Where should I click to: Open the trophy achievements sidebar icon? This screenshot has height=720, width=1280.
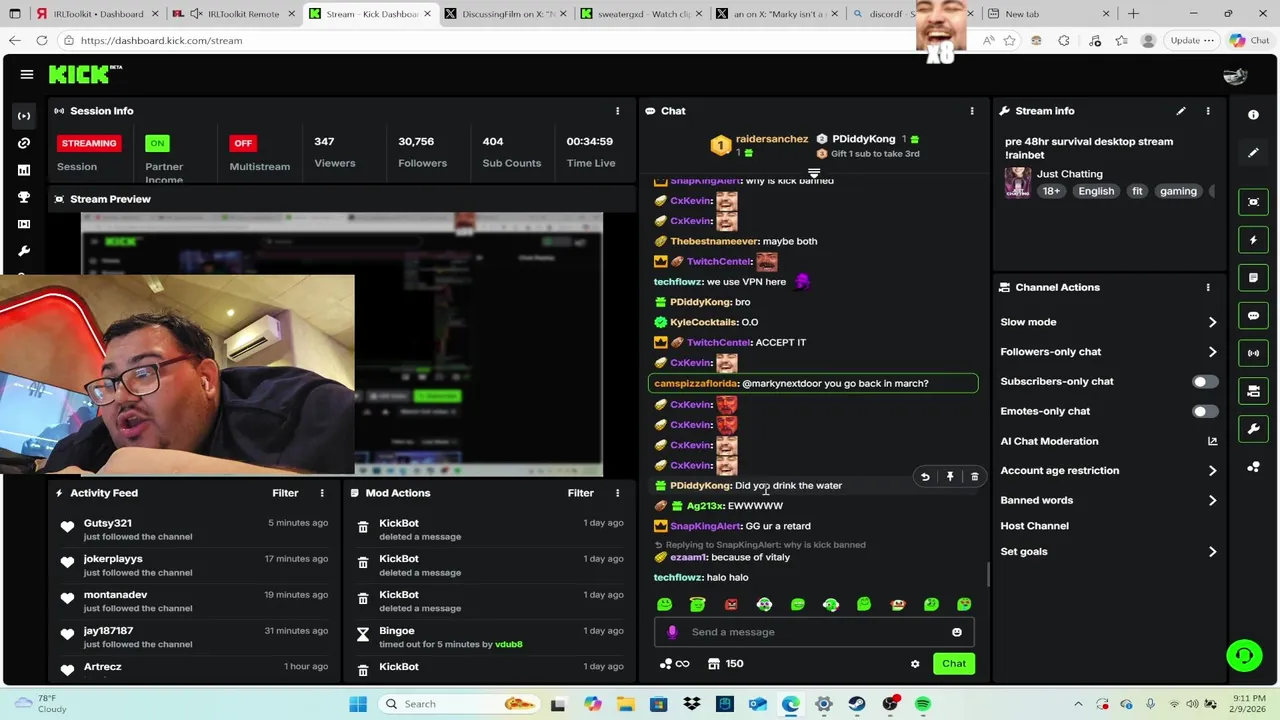click(24, 197)
